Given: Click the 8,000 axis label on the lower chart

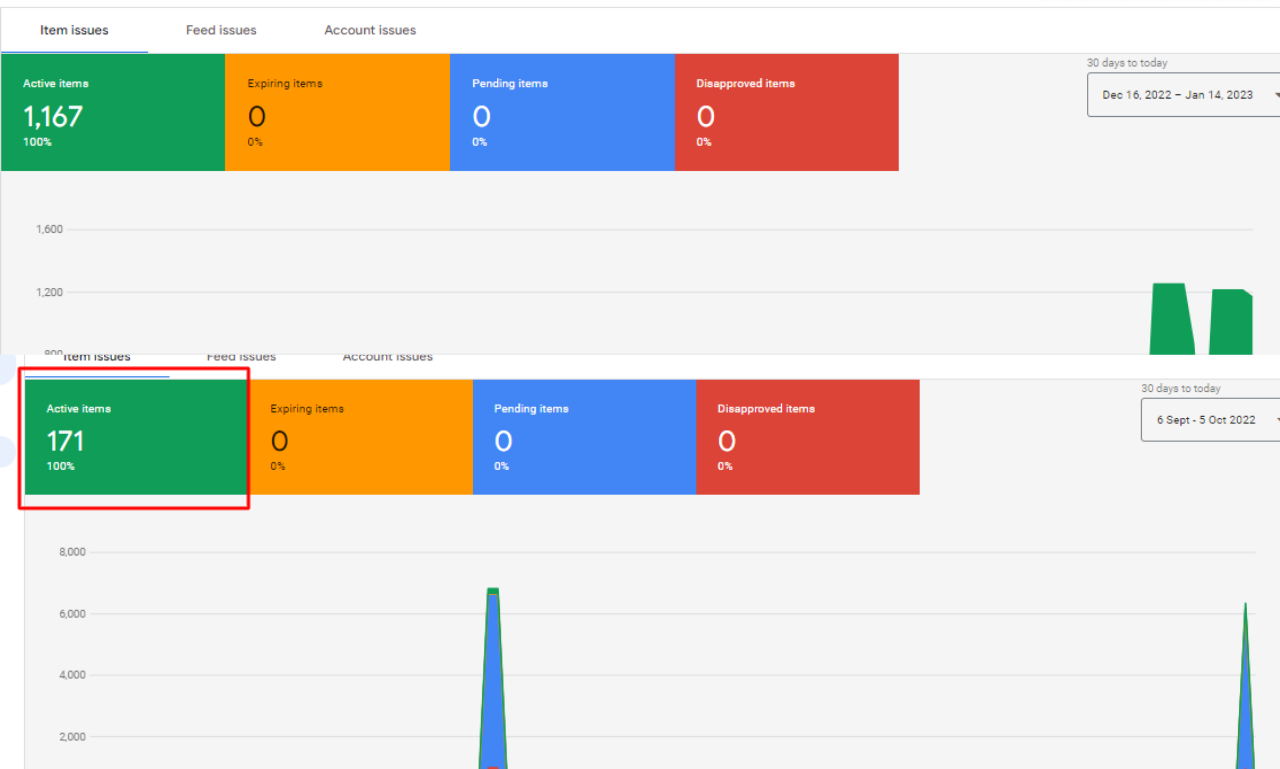Looking at the screenshot, I should tap(72, 551).
